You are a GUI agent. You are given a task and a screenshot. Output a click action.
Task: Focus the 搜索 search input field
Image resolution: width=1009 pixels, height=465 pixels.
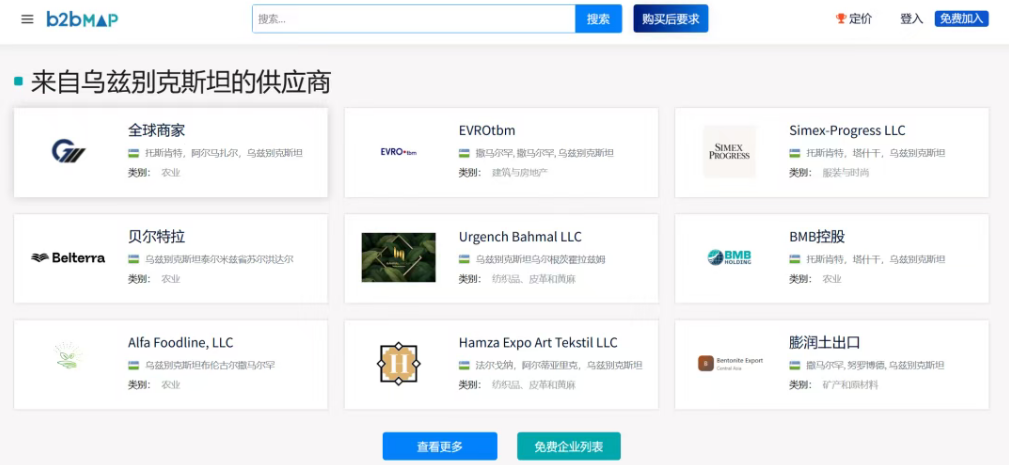[x=414, y=19]
